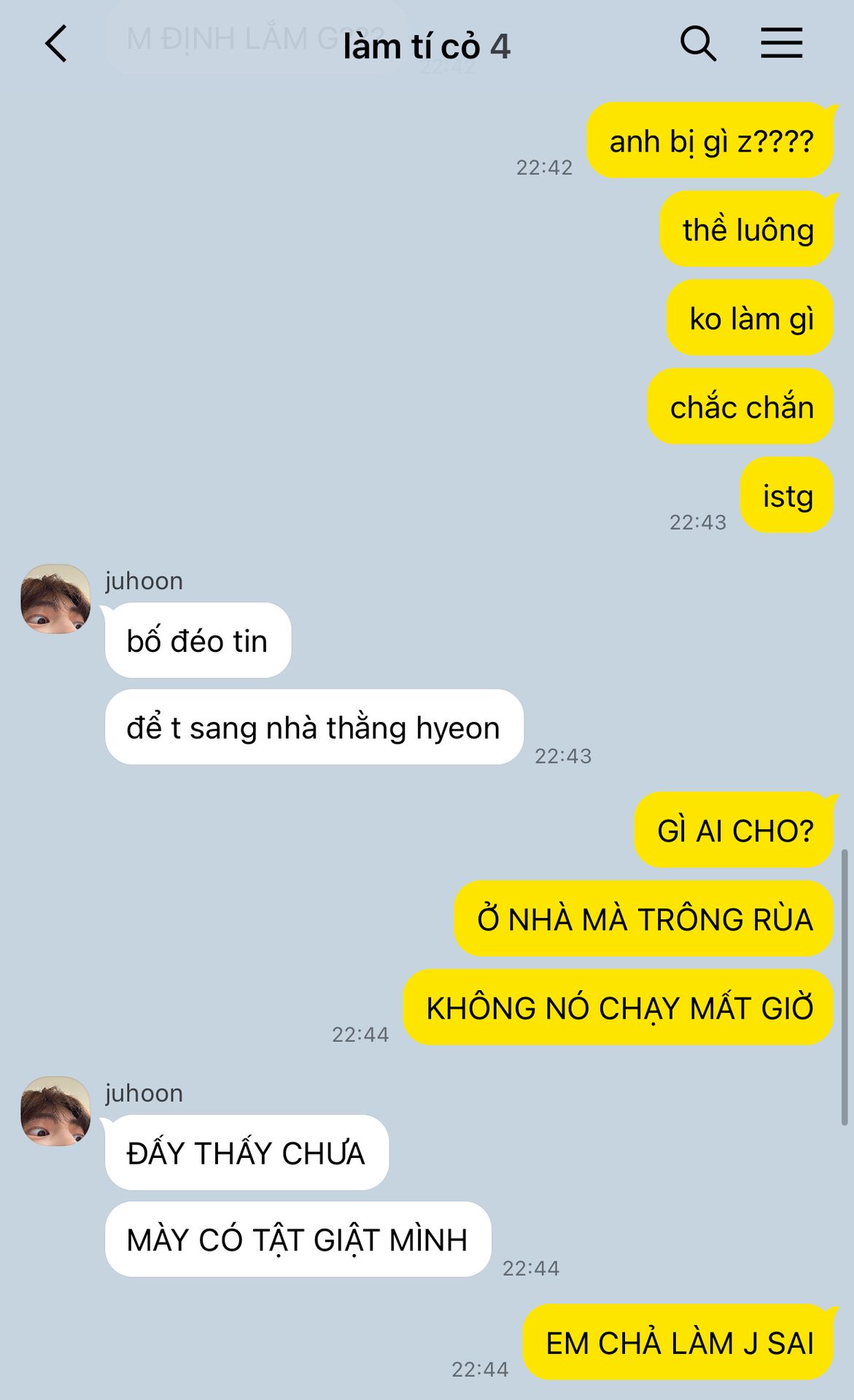Select "EM CHẢ LÀM J SAI" bubble

click(678, 1343)
